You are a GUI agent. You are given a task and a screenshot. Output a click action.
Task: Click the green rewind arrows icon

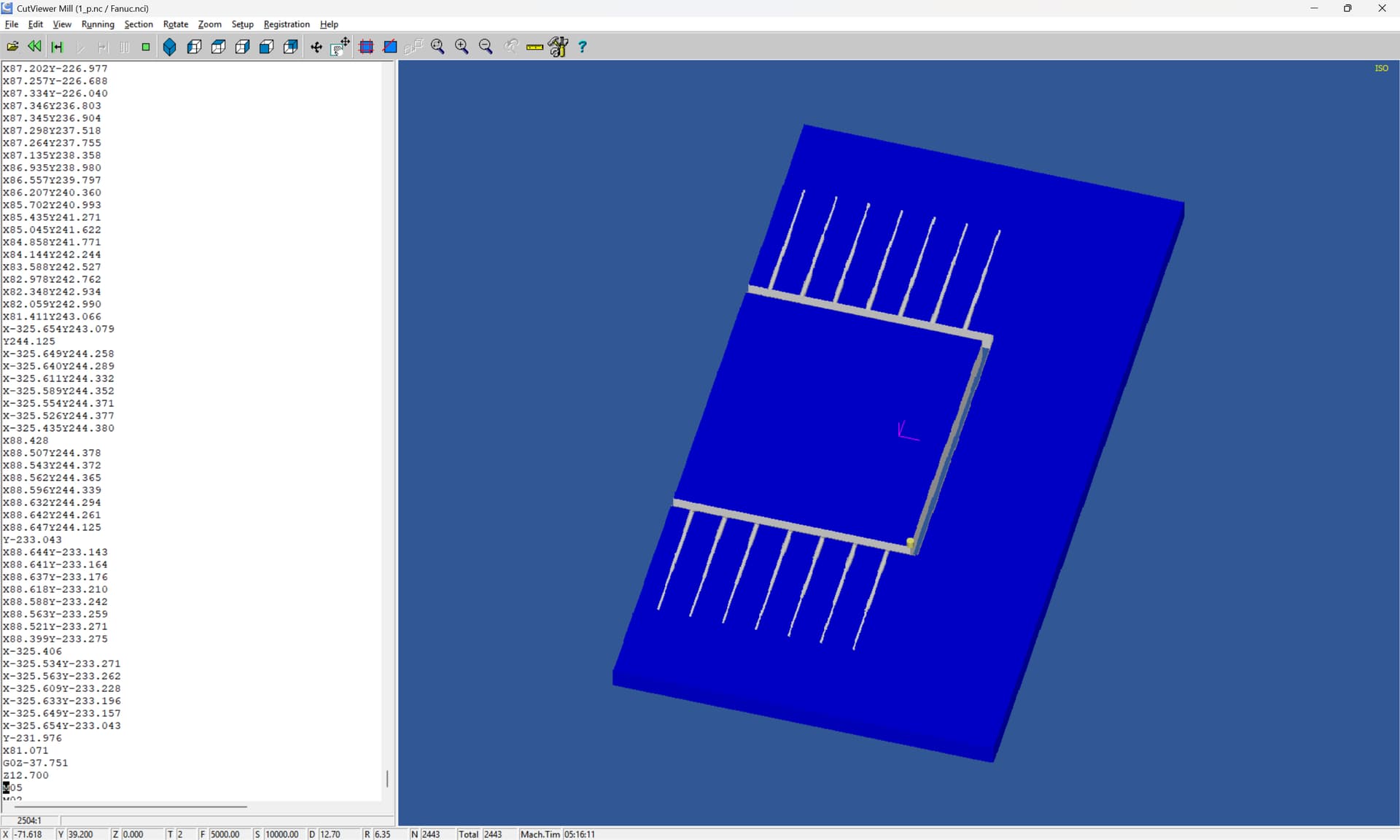[x=34, y=47]
